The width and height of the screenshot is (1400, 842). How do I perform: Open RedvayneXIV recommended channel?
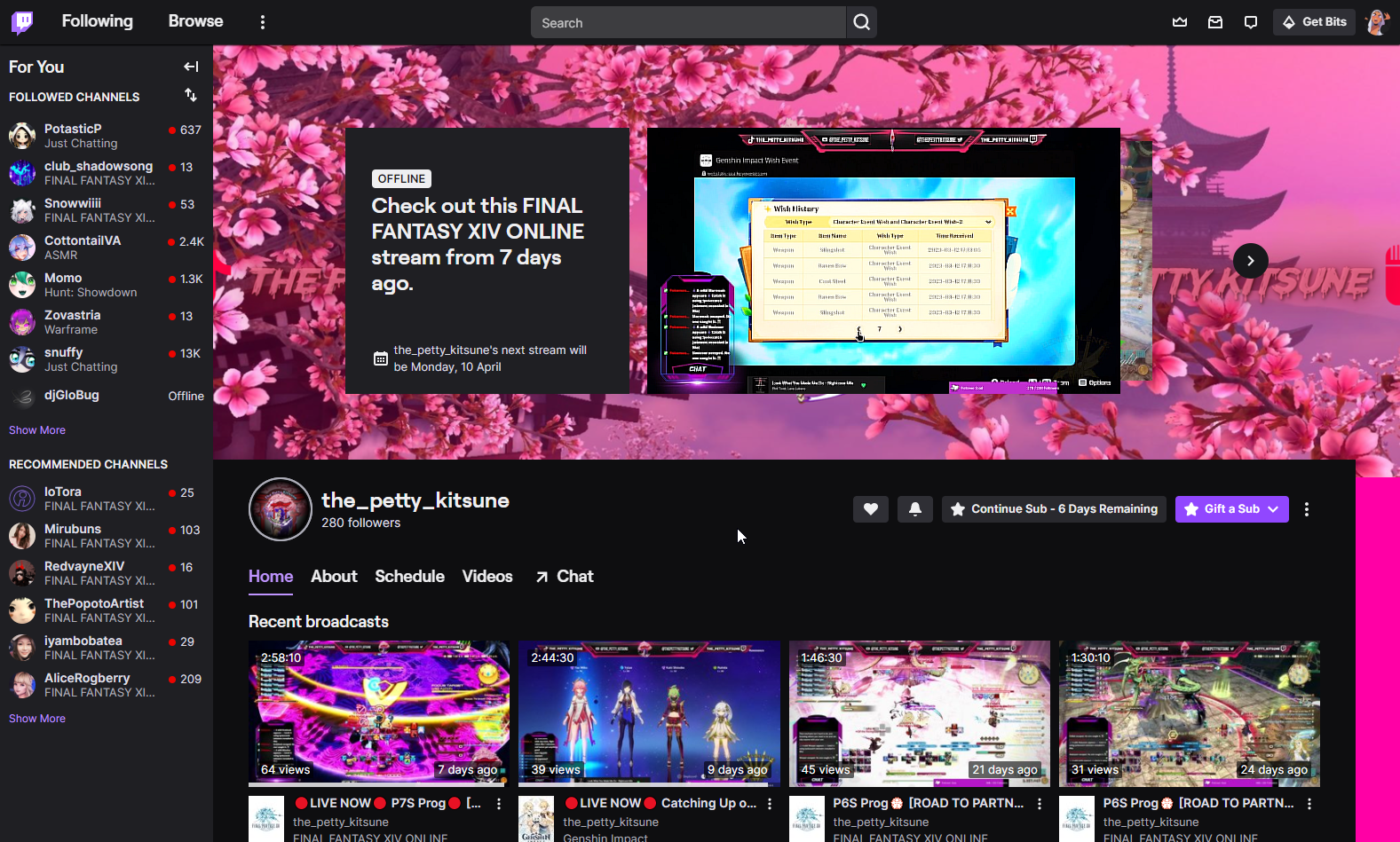[x=107, y=573]
